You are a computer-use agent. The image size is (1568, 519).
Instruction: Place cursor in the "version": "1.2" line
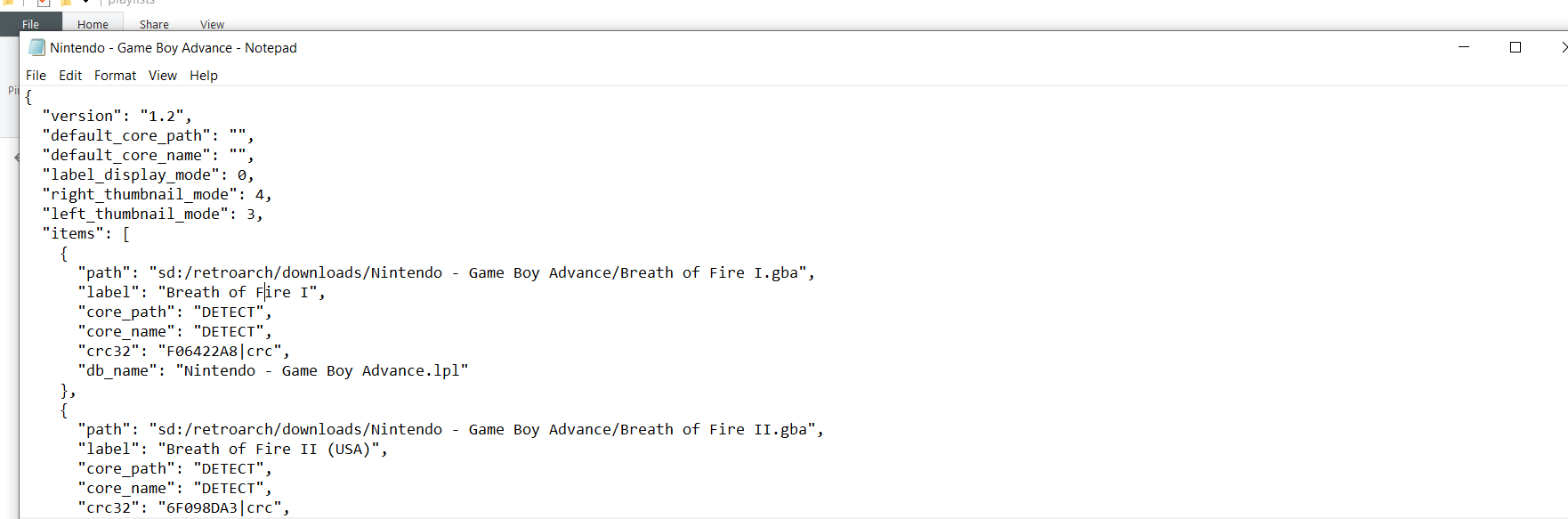(x=117, y=116)
